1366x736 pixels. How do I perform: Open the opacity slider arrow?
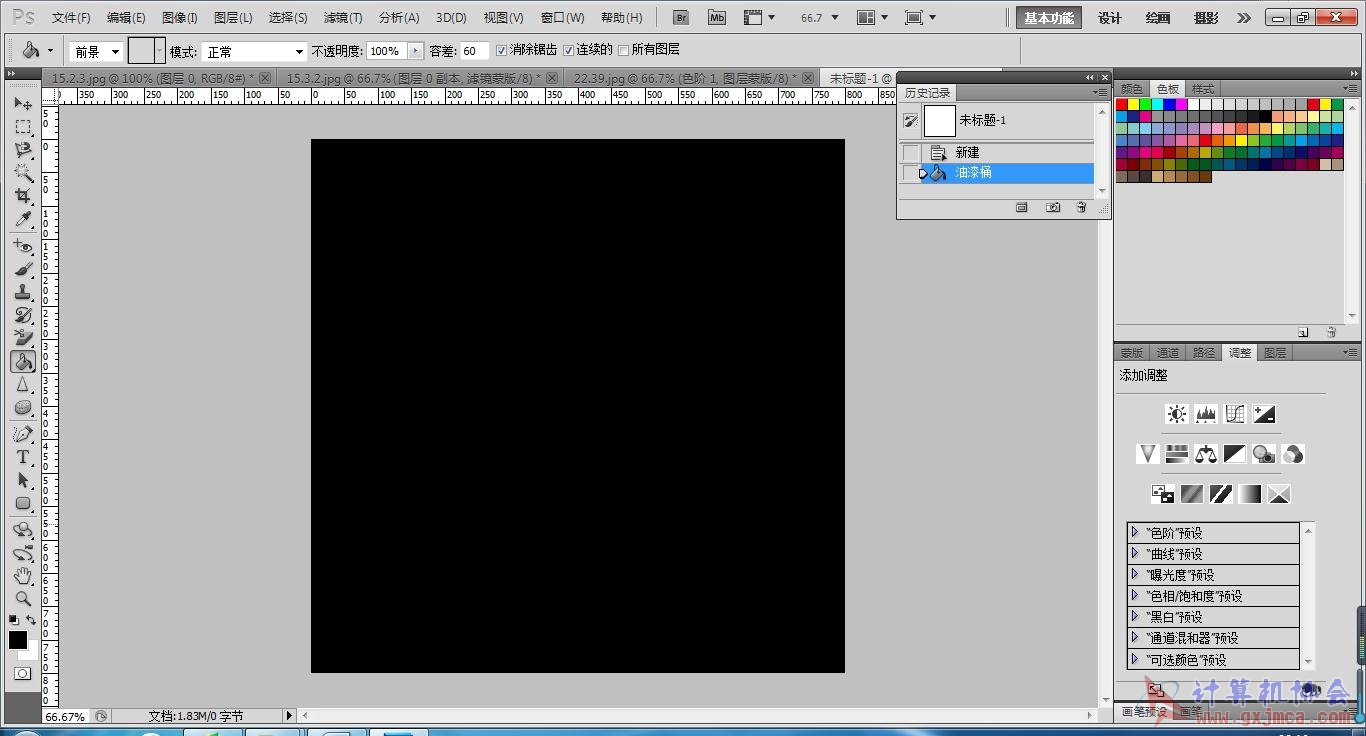[x=415, y=51]
